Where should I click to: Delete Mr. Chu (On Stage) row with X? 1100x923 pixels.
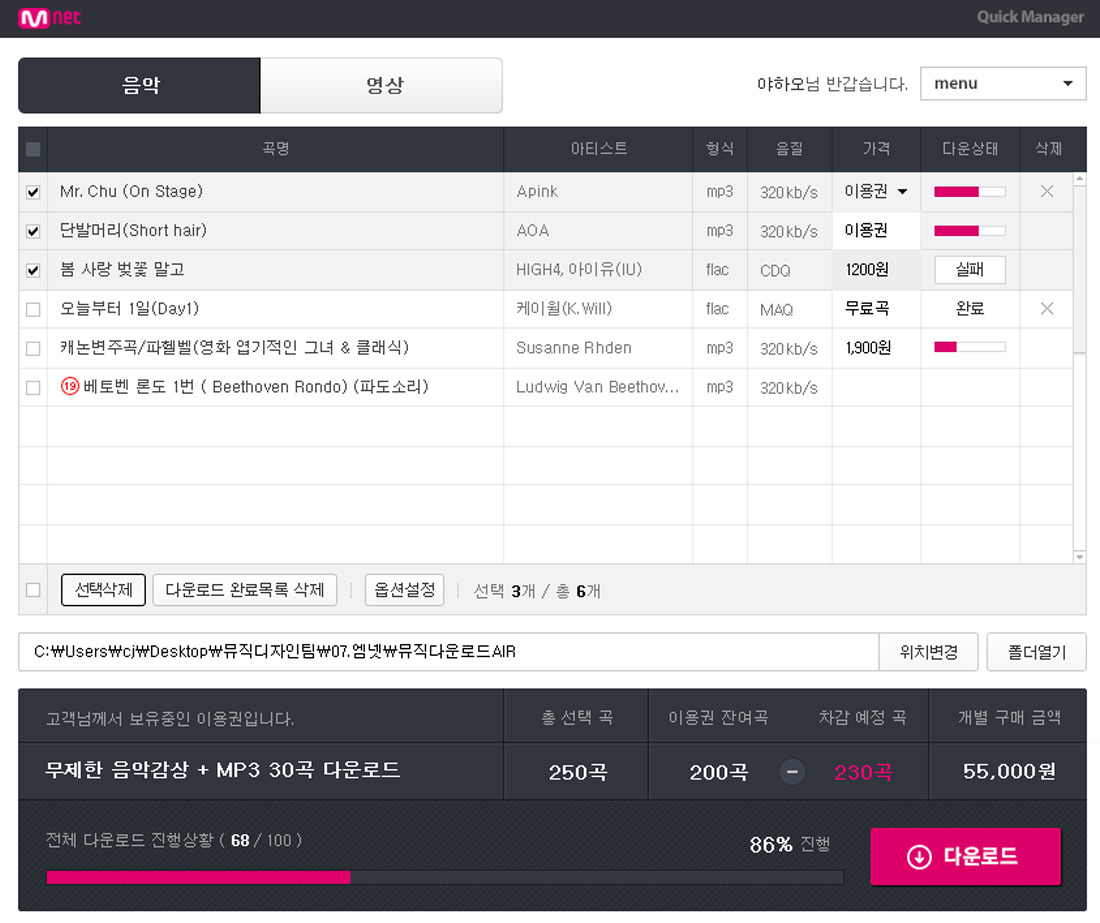coord(1047,191)
